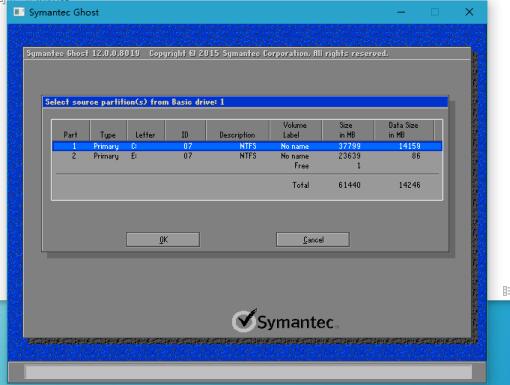This screenshot has width=510, height=385.
Task: Click the Type column header
Action: pyautogui.click(x=108, y=135)
